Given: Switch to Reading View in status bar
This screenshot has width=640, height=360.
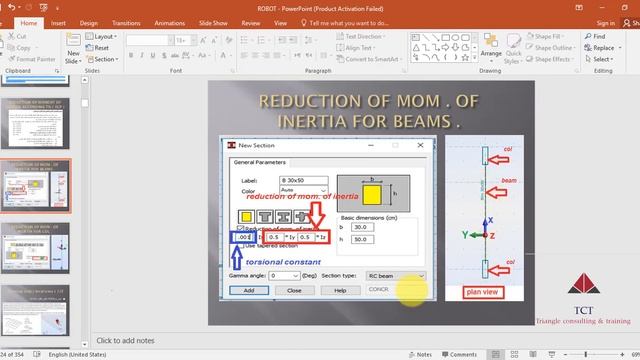Looking at the screenshot, I should click(x=533, y=354).
